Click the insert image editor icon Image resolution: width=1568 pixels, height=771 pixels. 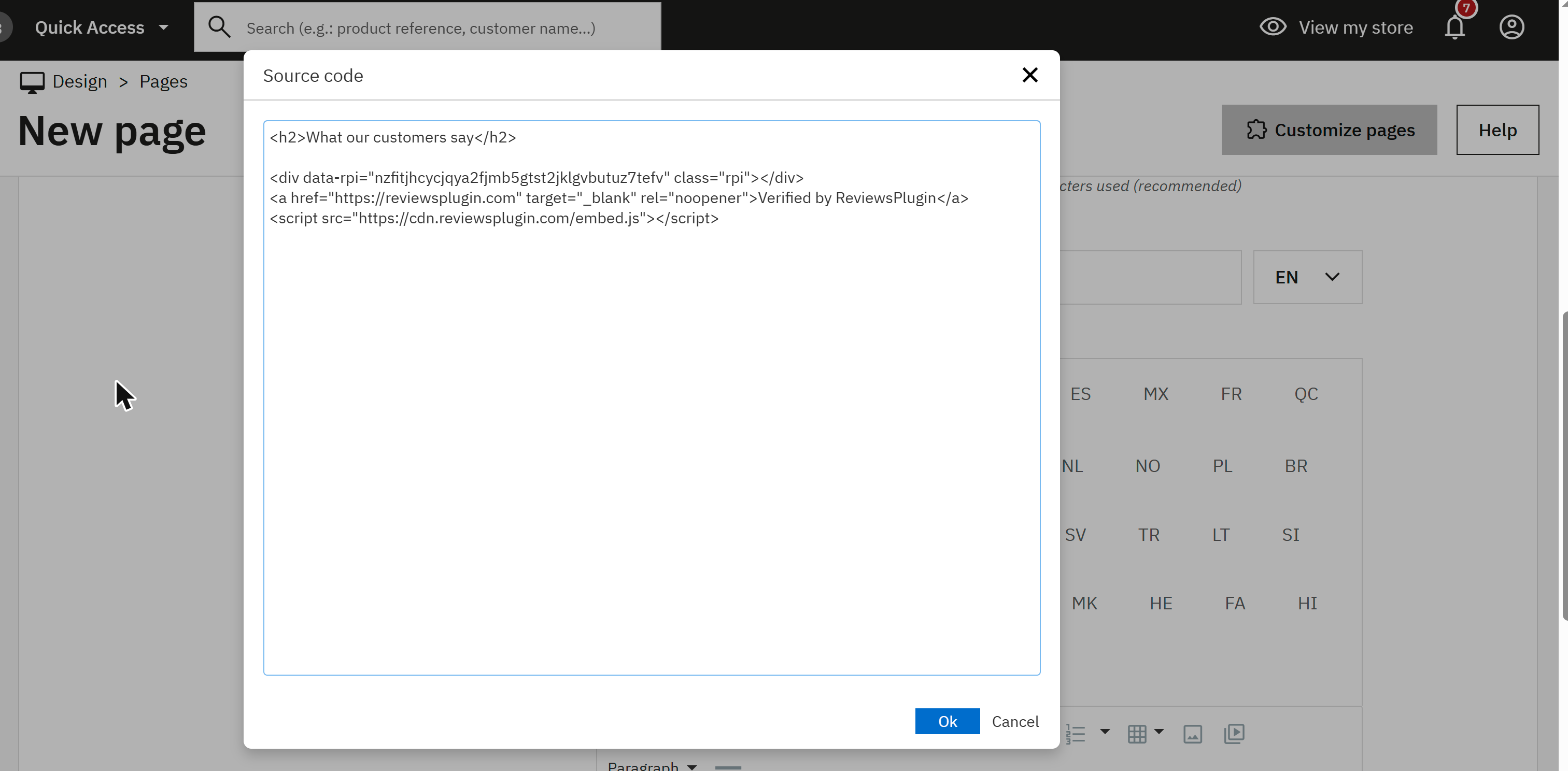pos(1192,734)
